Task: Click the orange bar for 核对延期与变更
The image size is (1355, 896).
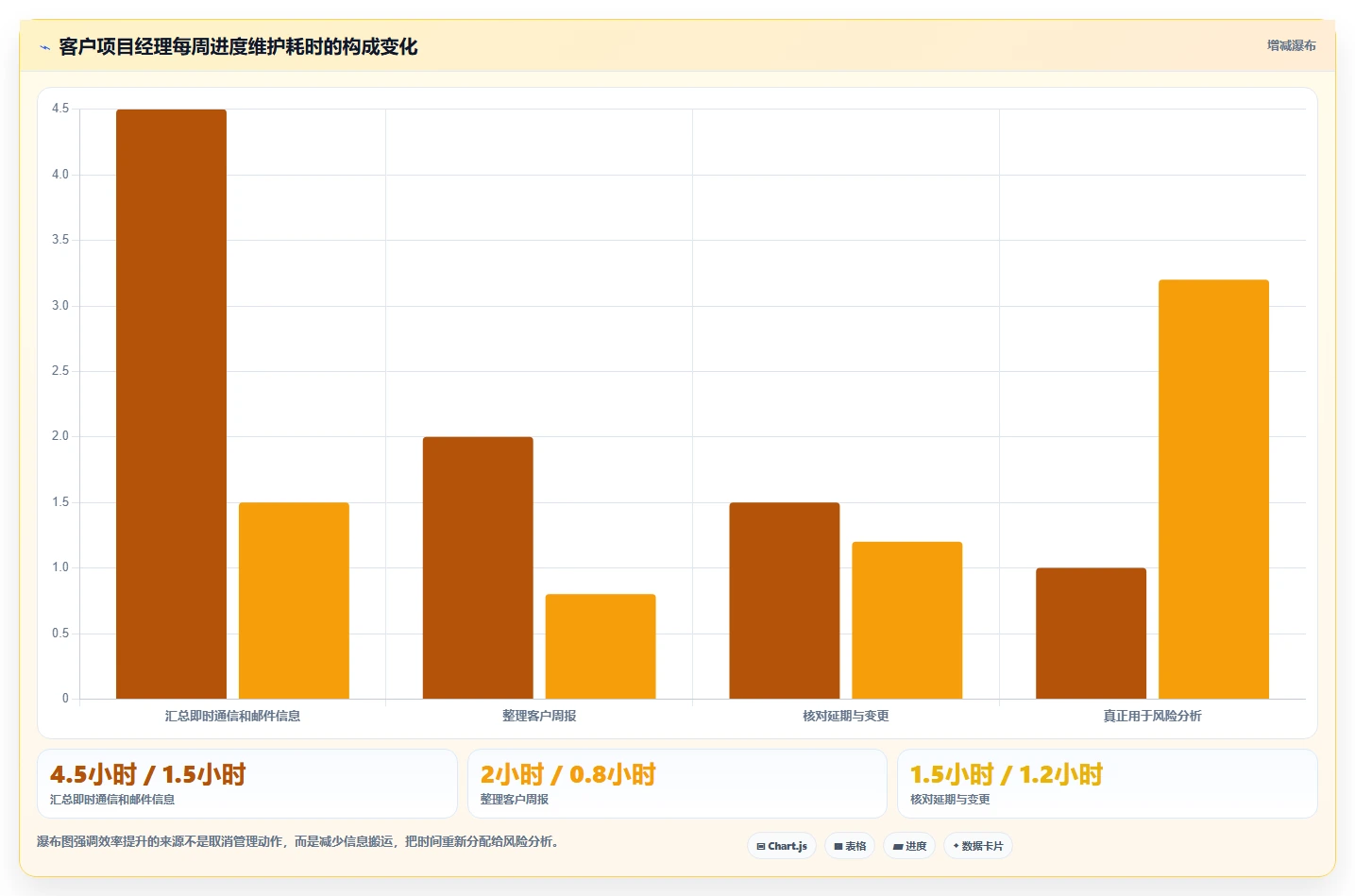Action: 907,620
